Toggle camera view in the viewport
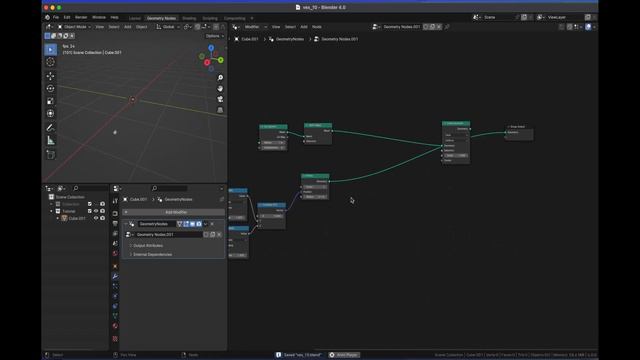This screenshot has width=640, height=360. pyautogui.click(x=220, y=99)
